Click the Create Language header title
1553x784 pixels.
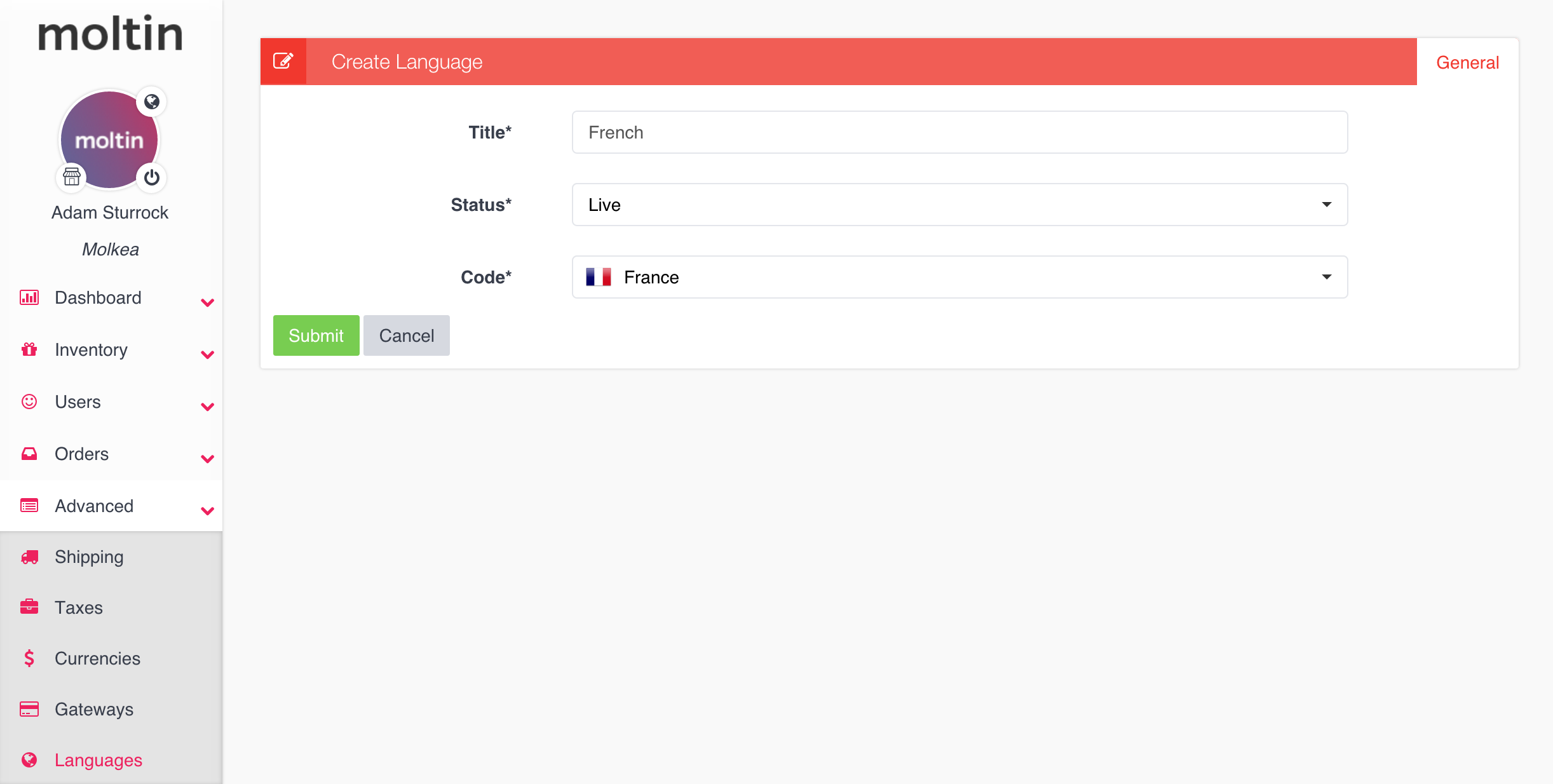(407, 62)
